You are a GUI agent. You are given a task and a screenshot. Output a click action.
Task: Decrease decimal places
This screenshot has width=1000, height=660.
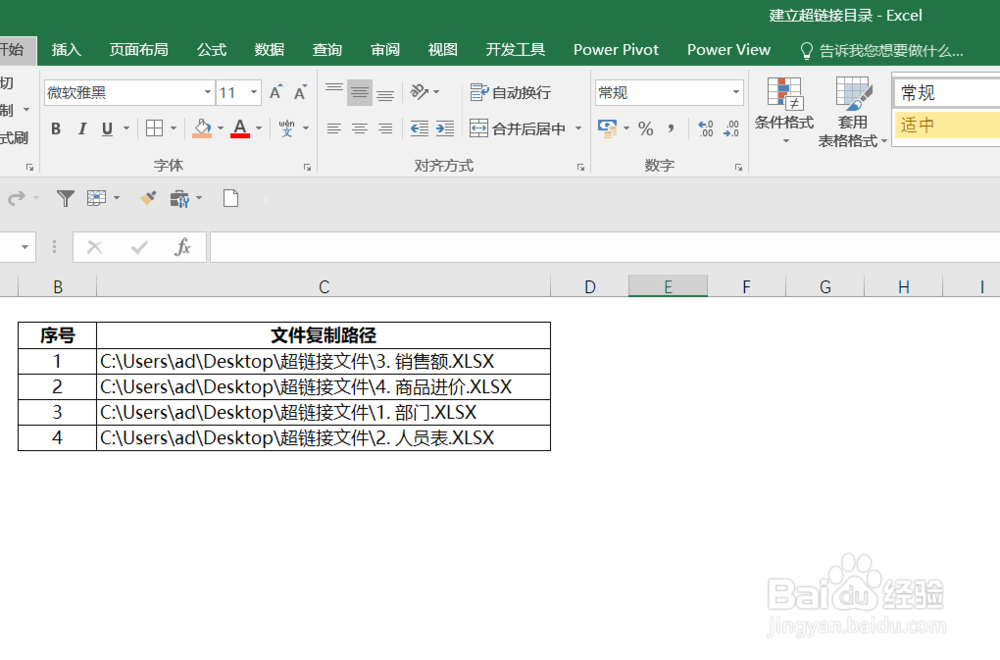click(731, 129)
